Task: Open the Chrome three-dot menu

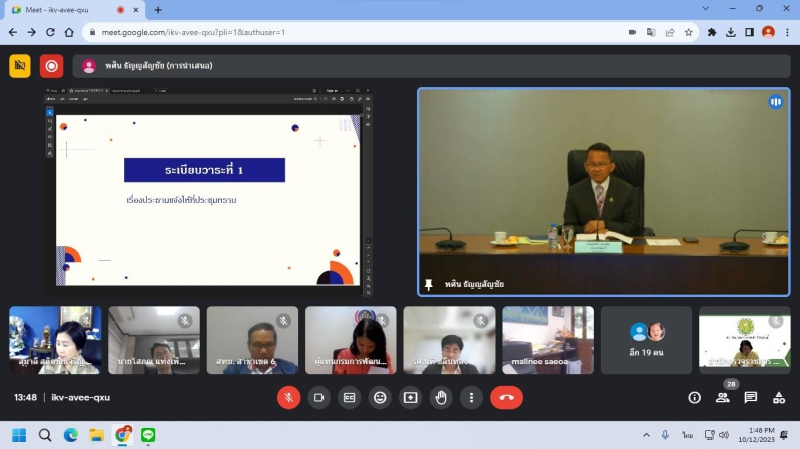Action: 787,32
